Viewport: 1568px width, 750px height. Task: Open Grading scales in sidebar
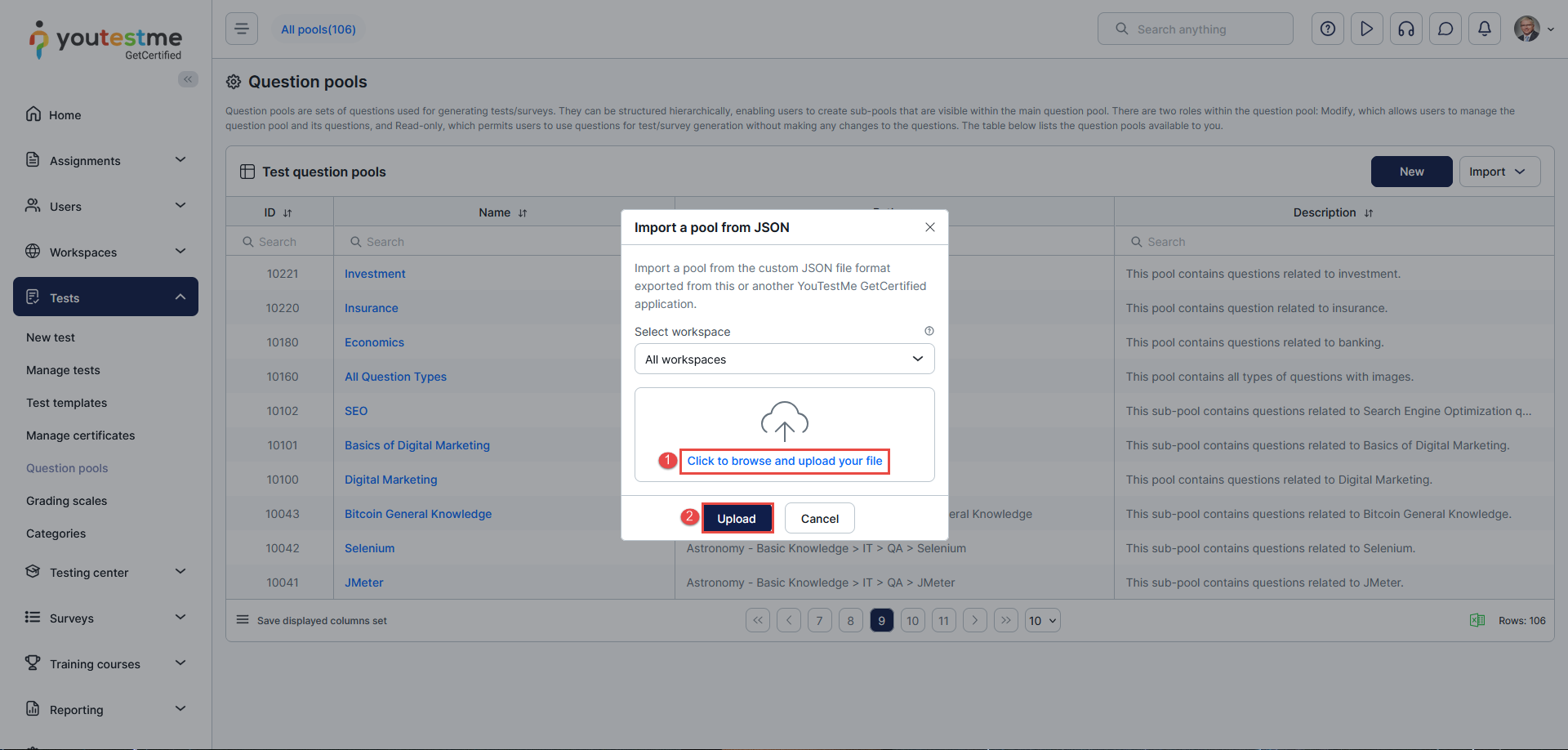[66, 501]
